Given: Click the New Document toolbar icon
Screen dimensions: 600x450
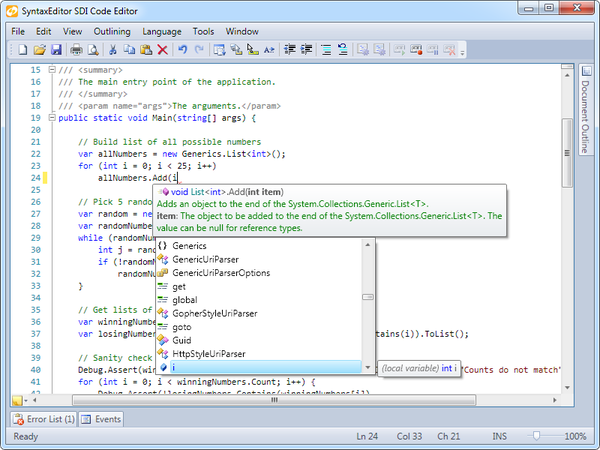Looking at the screenshot, I should tap(21, 49).
